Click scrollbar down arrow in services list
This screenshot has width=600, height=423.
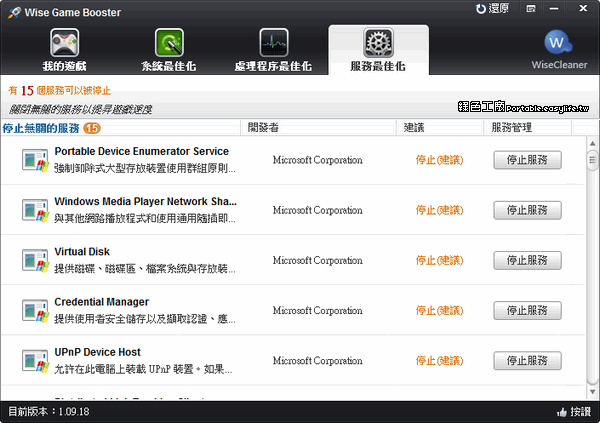pyautogui.click(x=592, y=392)
